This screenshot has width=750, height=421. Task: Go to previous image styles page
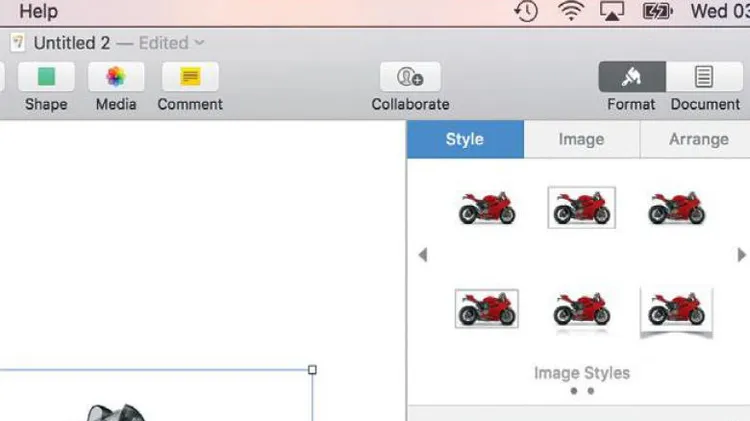(423, 255)
